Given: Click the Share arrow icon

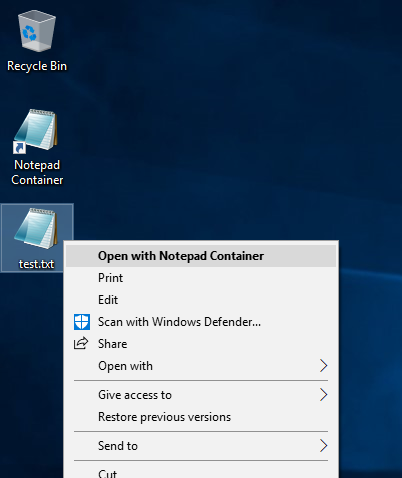Looking at the screenshot, I should coord(81,343).
